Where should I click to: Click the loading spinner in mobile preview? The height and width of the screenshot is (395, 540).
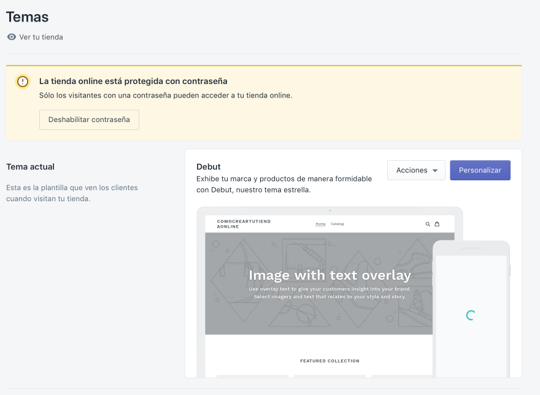pos(470,315)
